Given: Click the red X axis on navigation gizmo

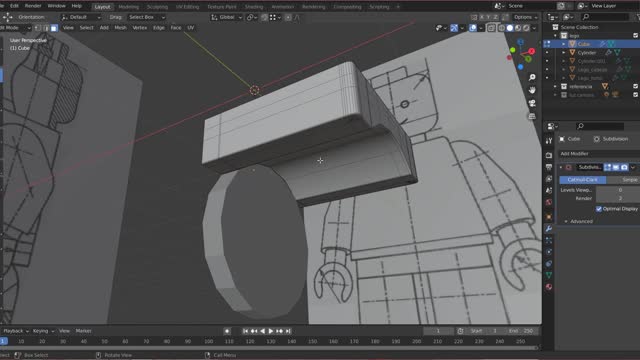Looking at the screenshot, I should (531, 51).
